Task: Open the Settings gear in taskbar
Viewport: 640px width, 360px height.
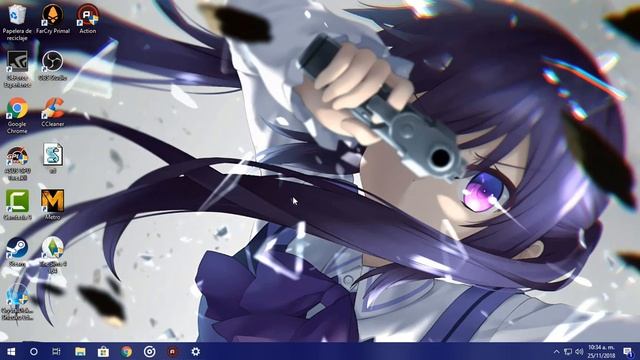Action: (x=196, y=351)
